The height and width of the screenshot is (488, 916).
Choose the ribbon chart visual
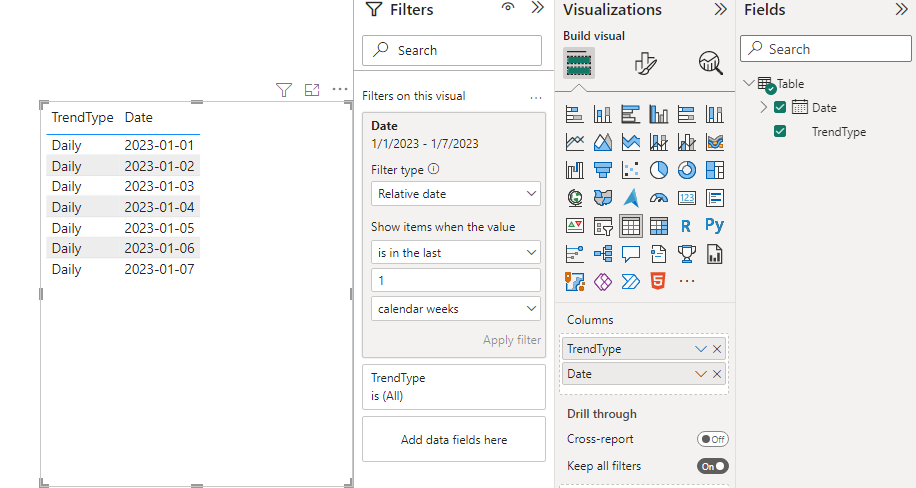point(714,142)
